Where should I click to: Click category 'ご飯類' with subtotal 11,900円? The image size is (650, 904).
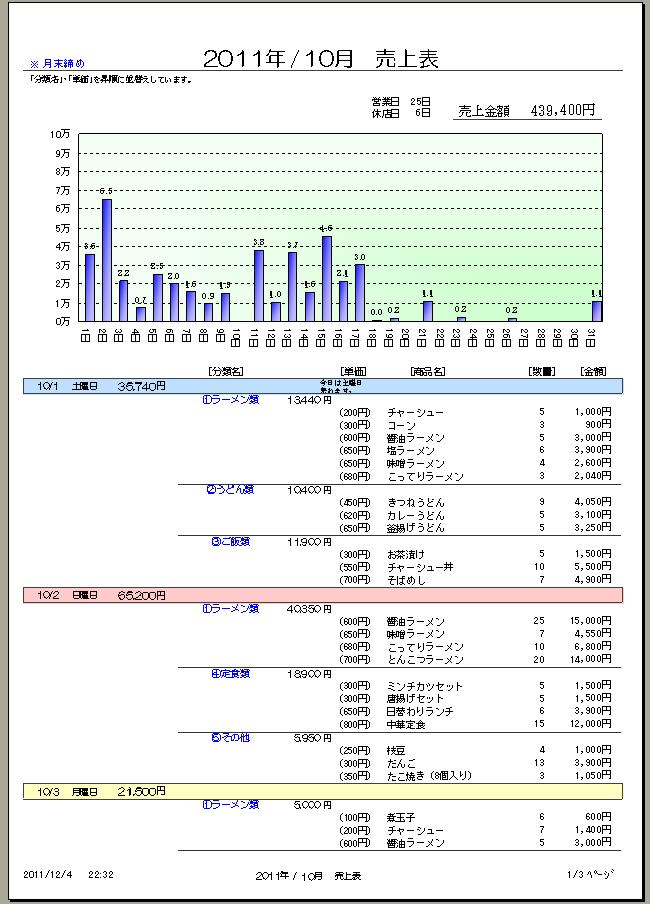231,542
